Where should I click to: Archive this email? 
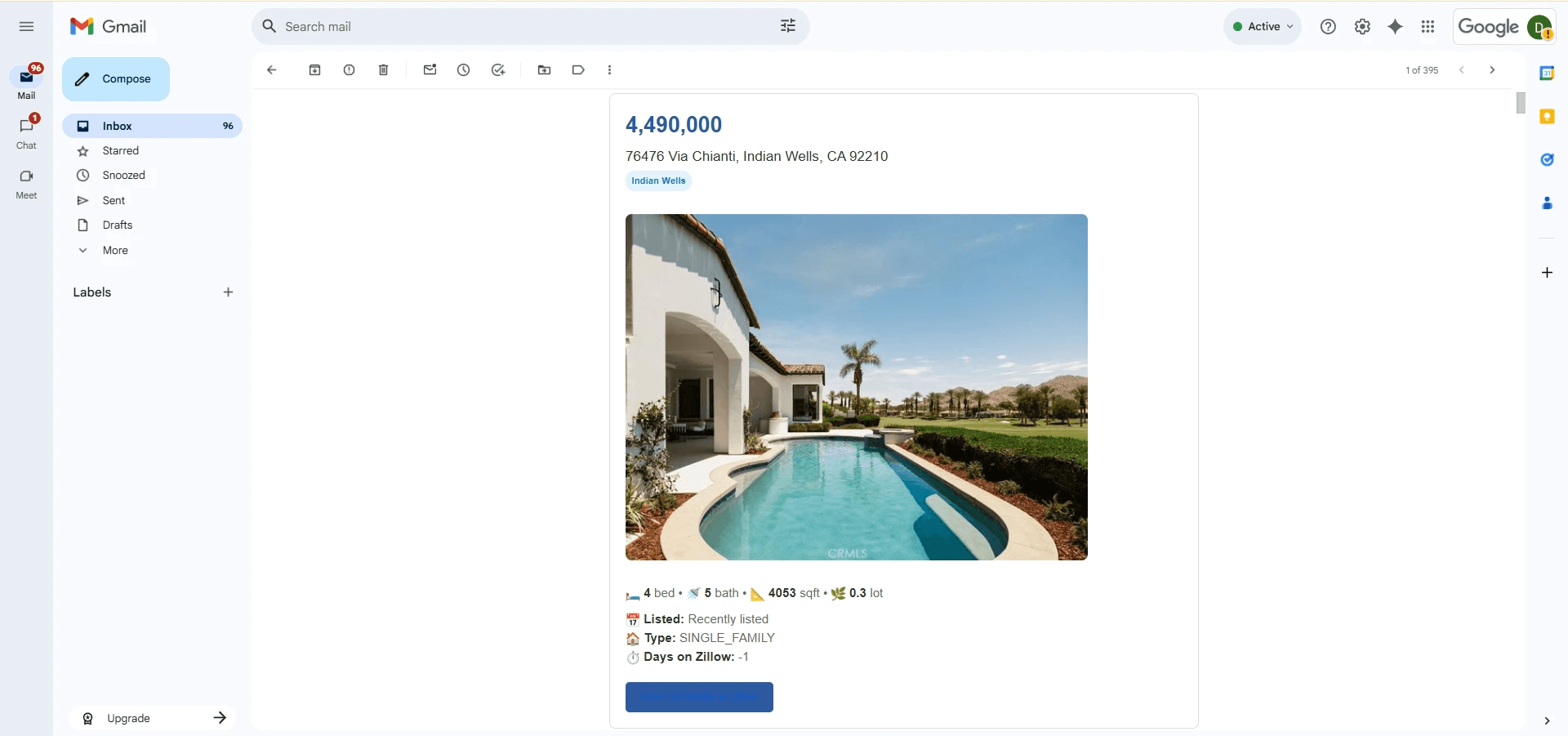coord(314,70)
